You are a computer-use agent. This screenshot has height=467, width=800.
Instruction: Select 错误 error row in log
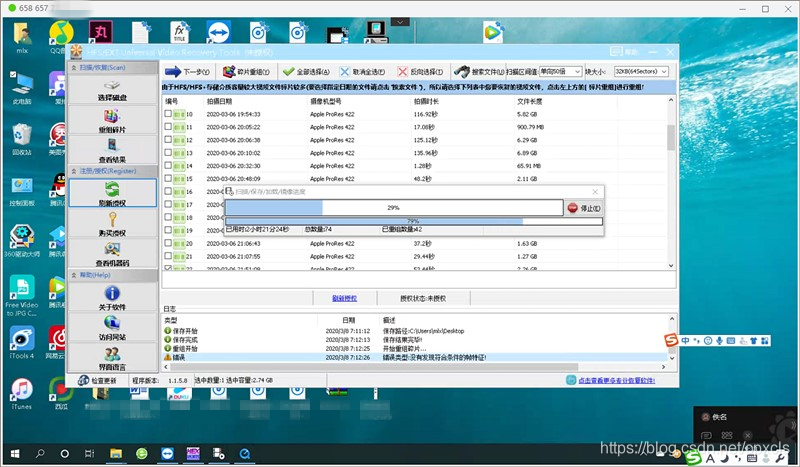coord(414,357)
